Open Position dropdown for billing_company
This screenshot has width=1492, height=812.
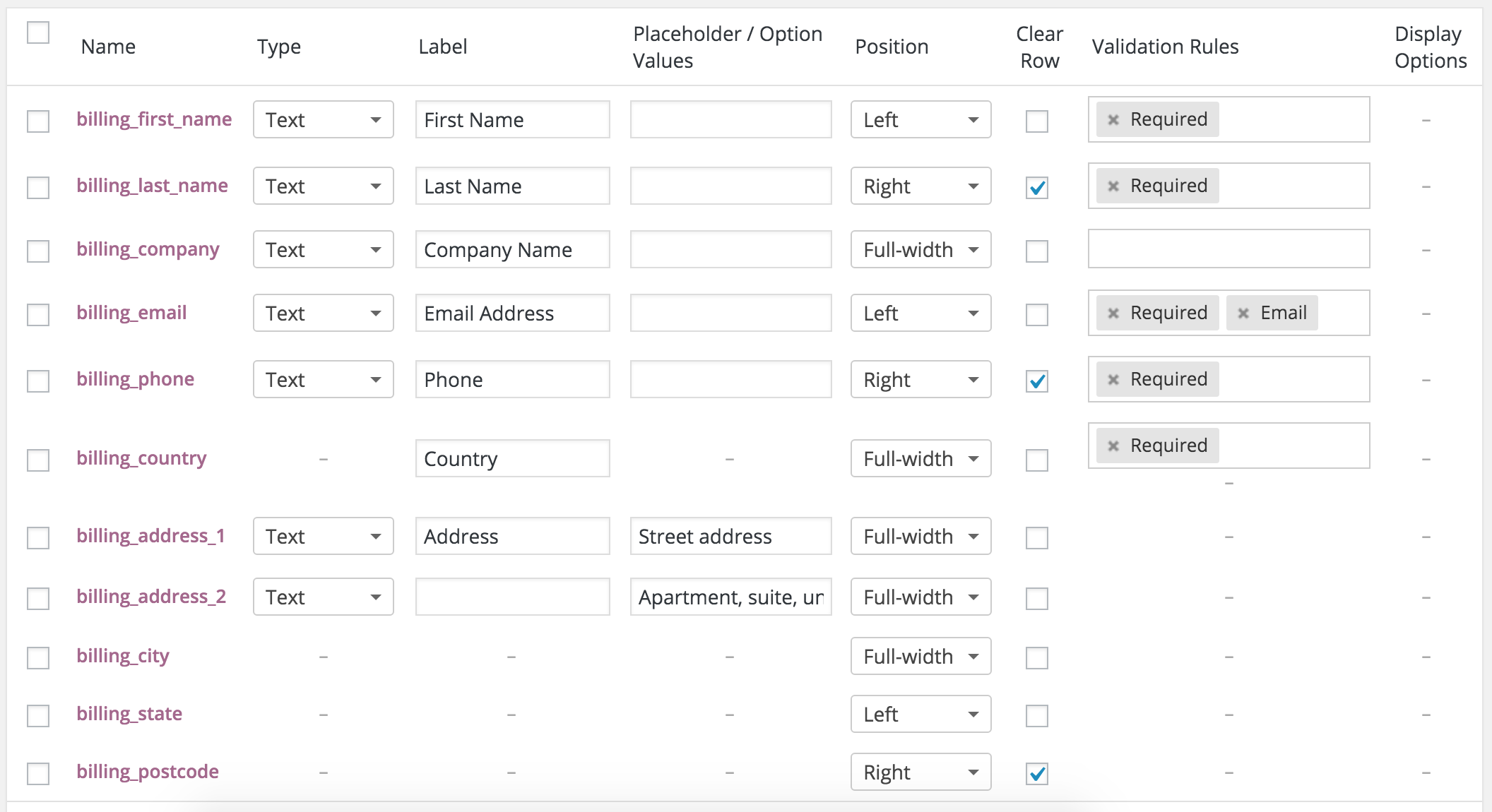[x=921, y=249]
